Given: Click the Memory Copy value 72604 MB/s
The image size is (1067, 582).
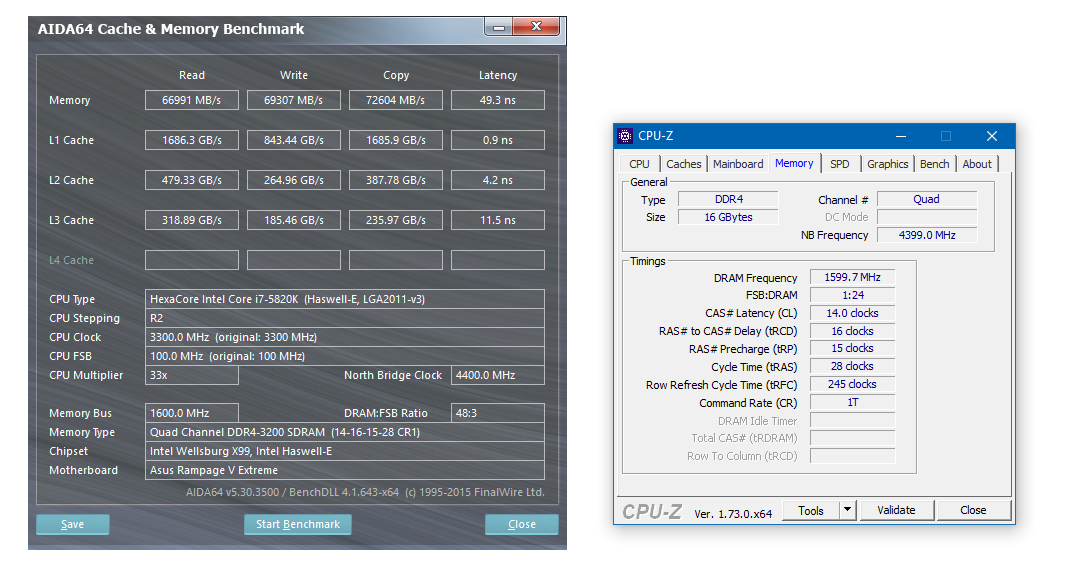Looking at the screenshot, I should (x=396, y=100).
